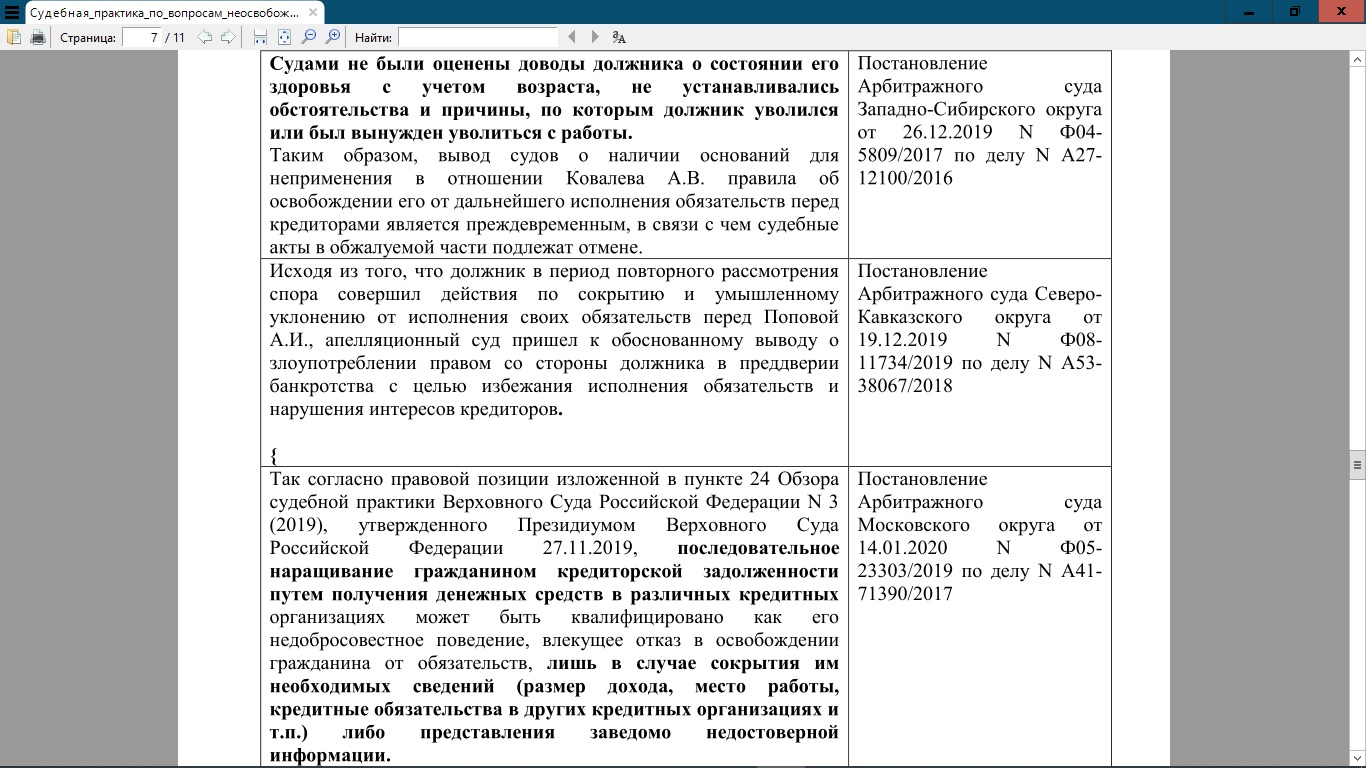Click the Print icon in toolbar
Viewport: 1366px width, 768px height.
(38, 37)
